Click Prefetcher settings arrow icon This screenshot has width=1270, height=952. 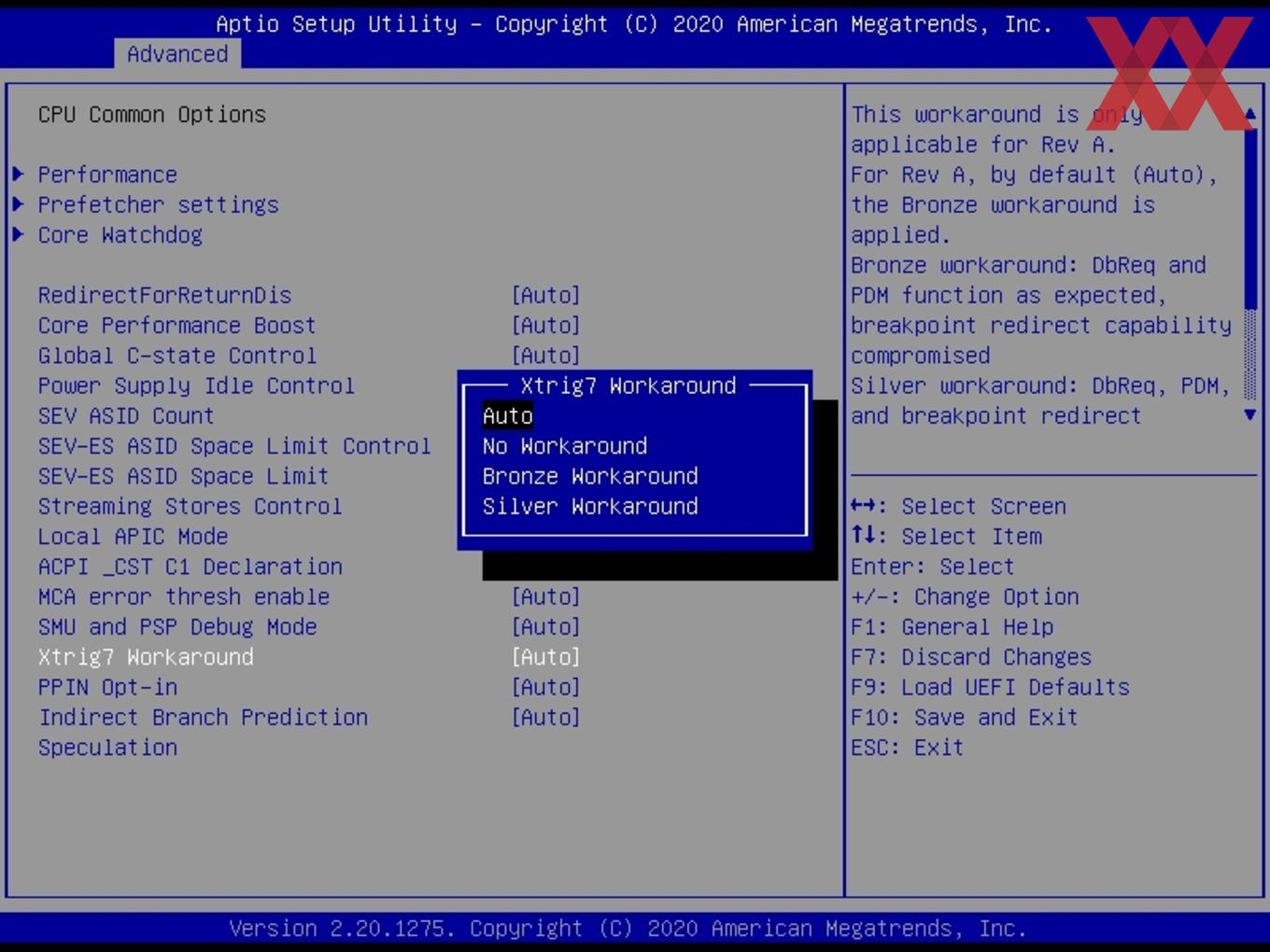(19, 204)
